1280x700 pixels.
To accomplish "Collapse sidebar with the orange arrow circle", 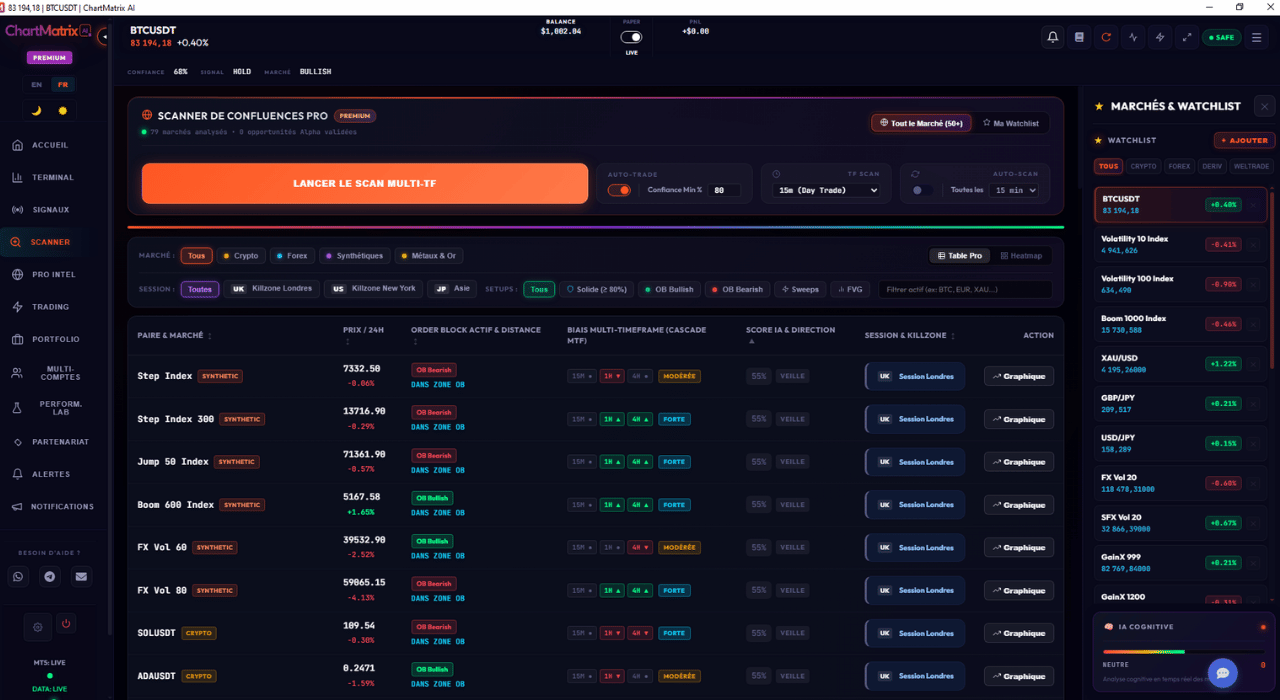I will coord(104,37).
